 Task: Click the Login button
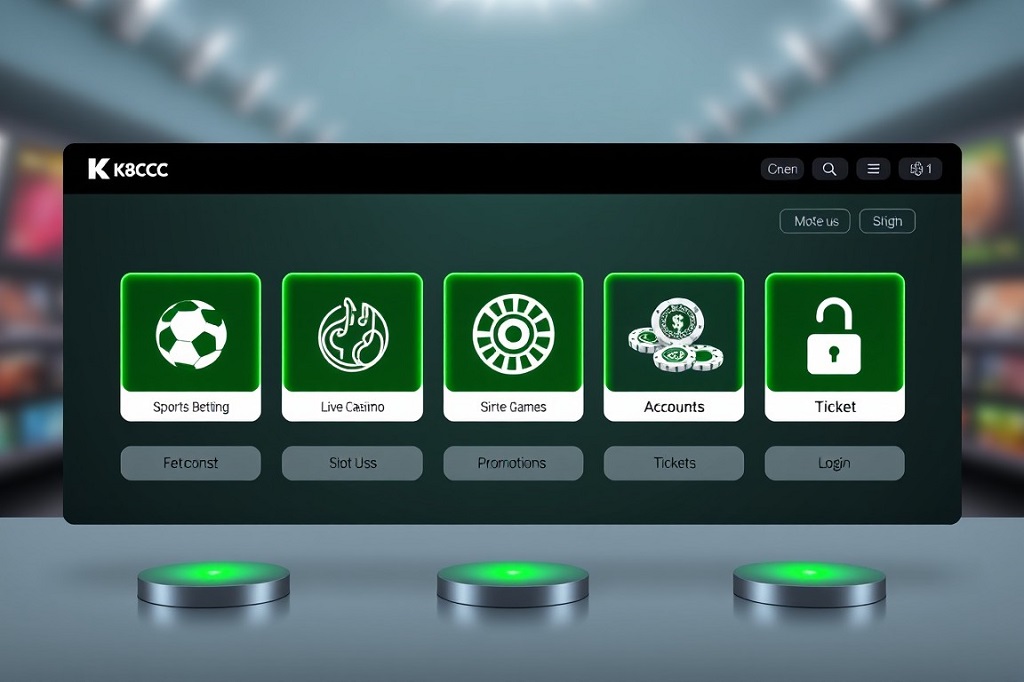[834, 463]
